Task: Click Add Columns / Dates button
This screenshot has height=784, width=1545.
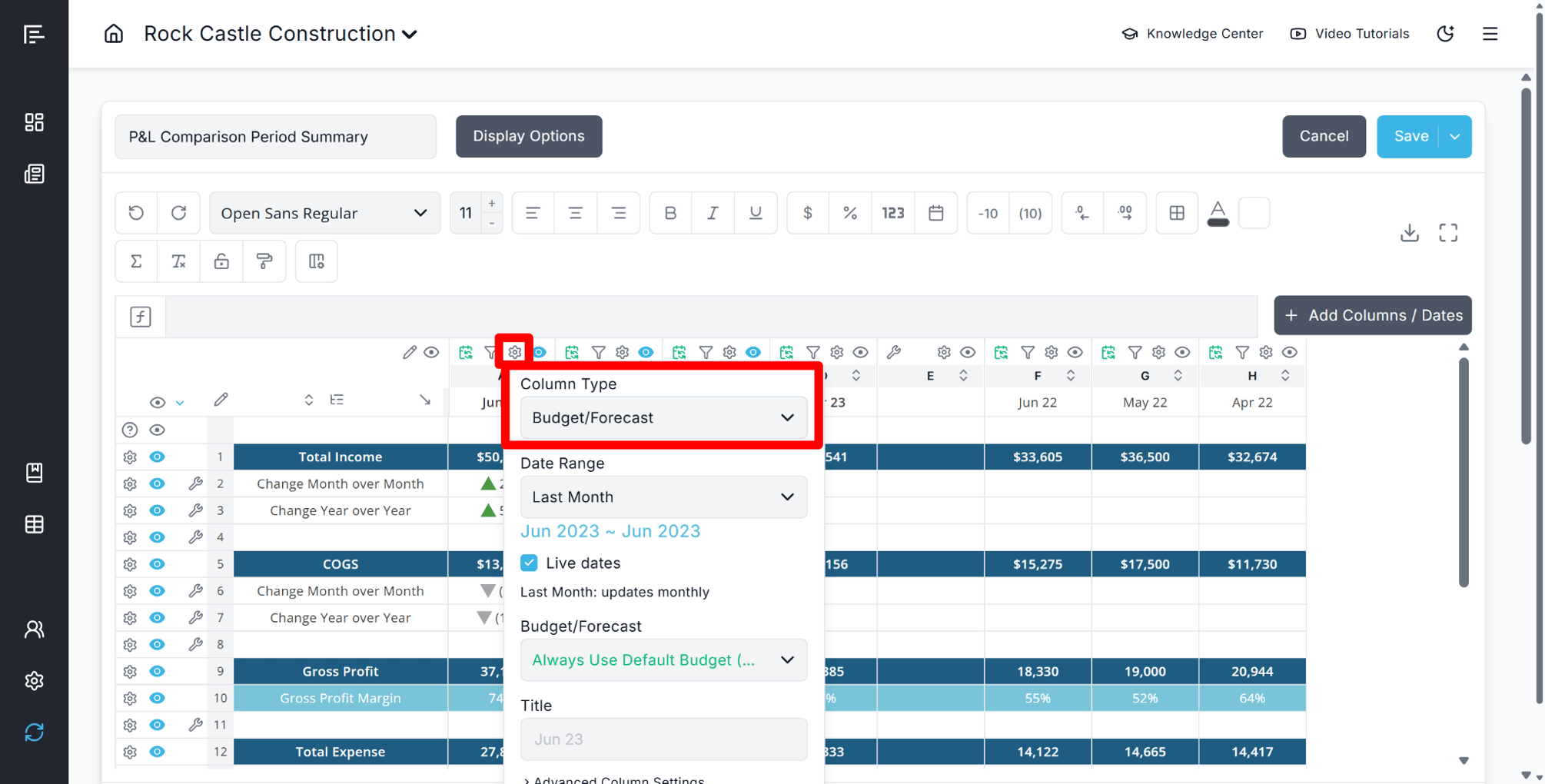Action: [x=1373, y=315]
